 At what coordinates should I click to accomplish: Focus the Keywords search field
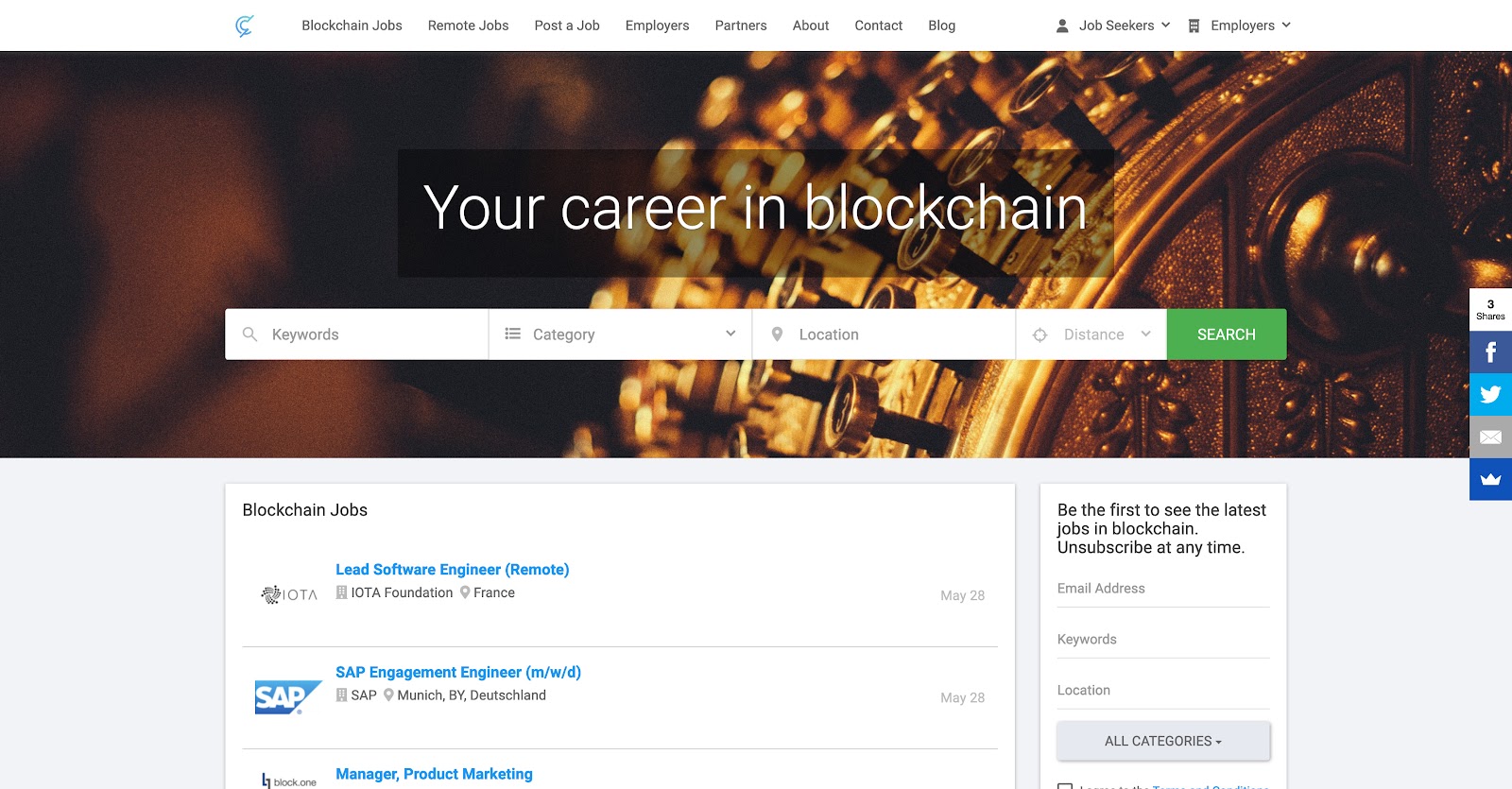[x=356, y=334]
